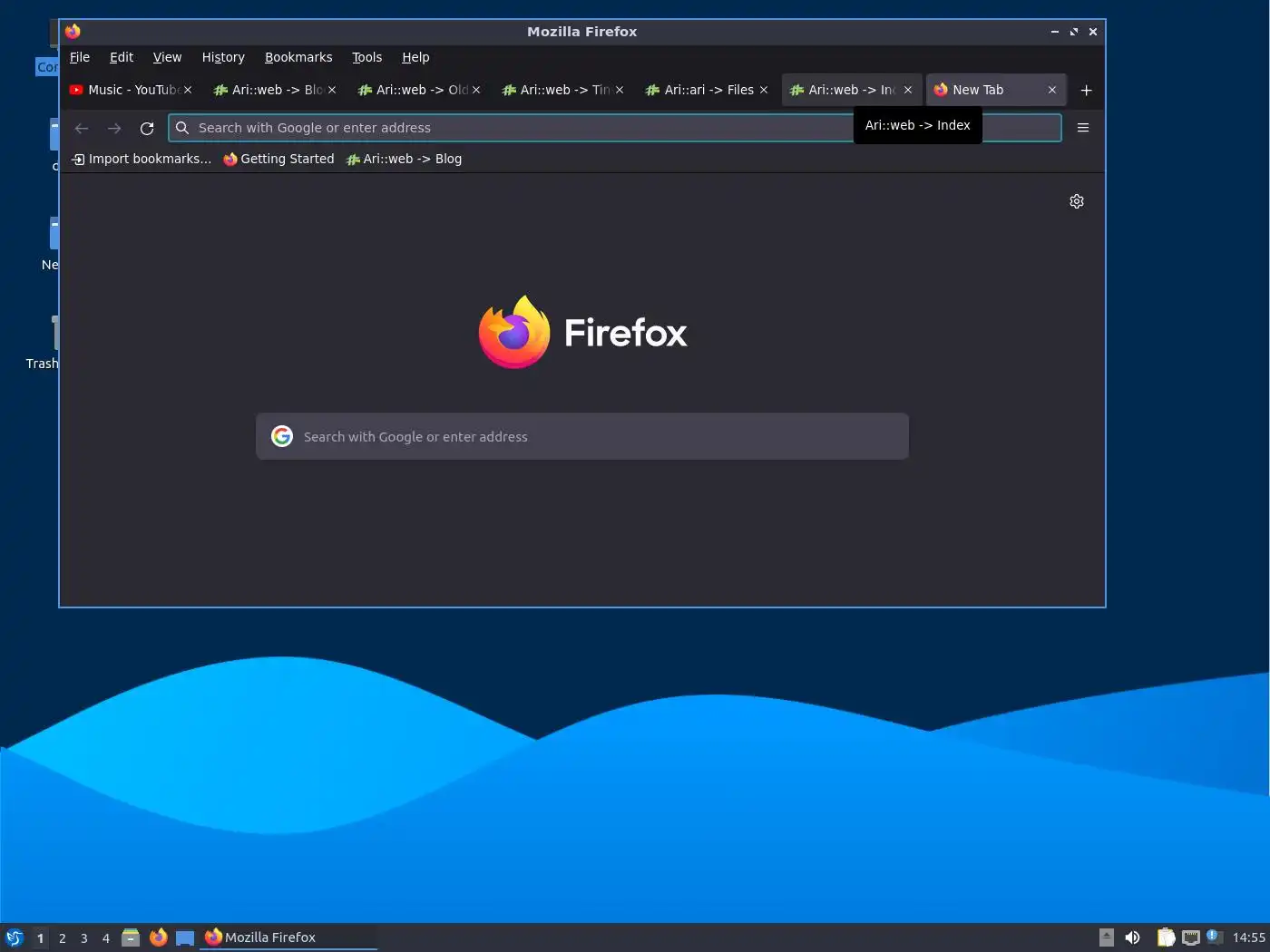
Task: Click the wired network tray icon
Action: click(x=1191, y=937)
